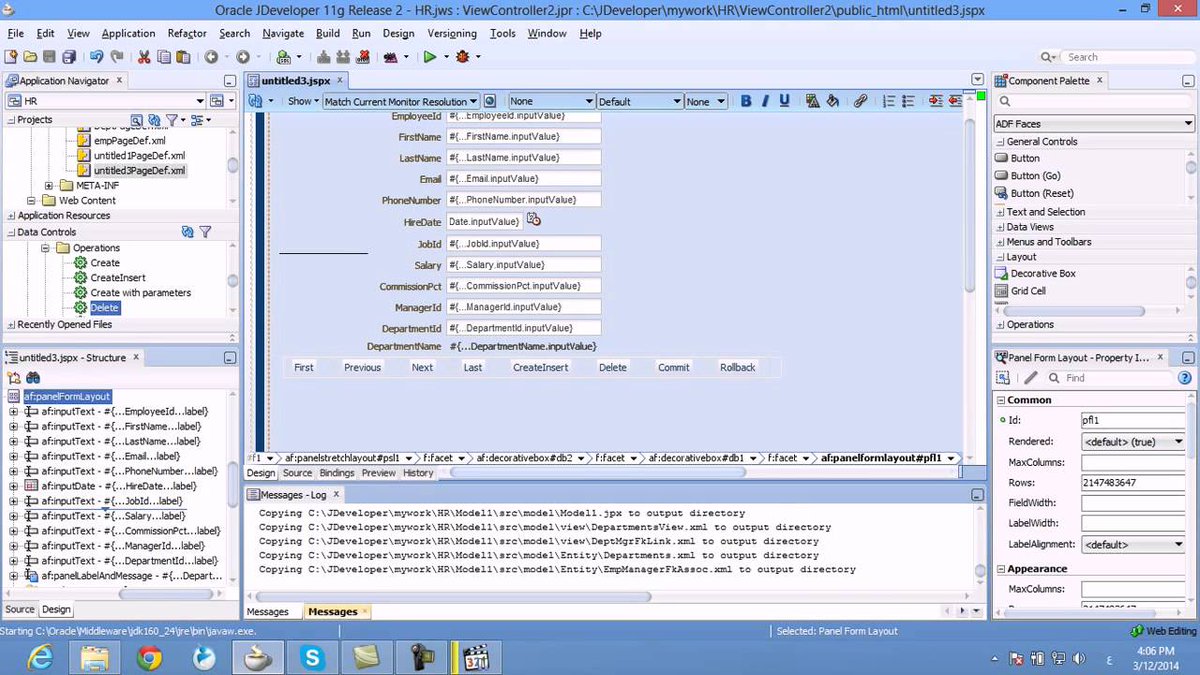Click the calendar icon next to HireDate field
The height and width of the screenshot is (675, 1200).
(x=534, y=220)
